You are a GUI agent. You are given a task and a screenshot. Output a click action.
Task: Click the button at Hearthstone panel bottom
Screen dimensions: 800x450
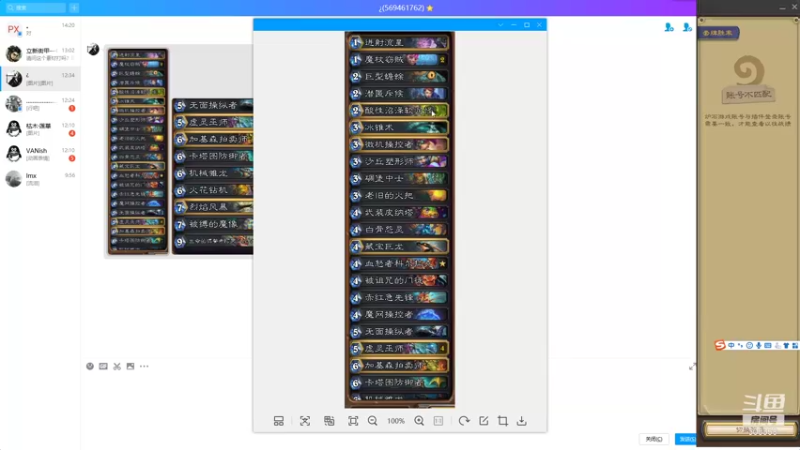coord(750,430)
